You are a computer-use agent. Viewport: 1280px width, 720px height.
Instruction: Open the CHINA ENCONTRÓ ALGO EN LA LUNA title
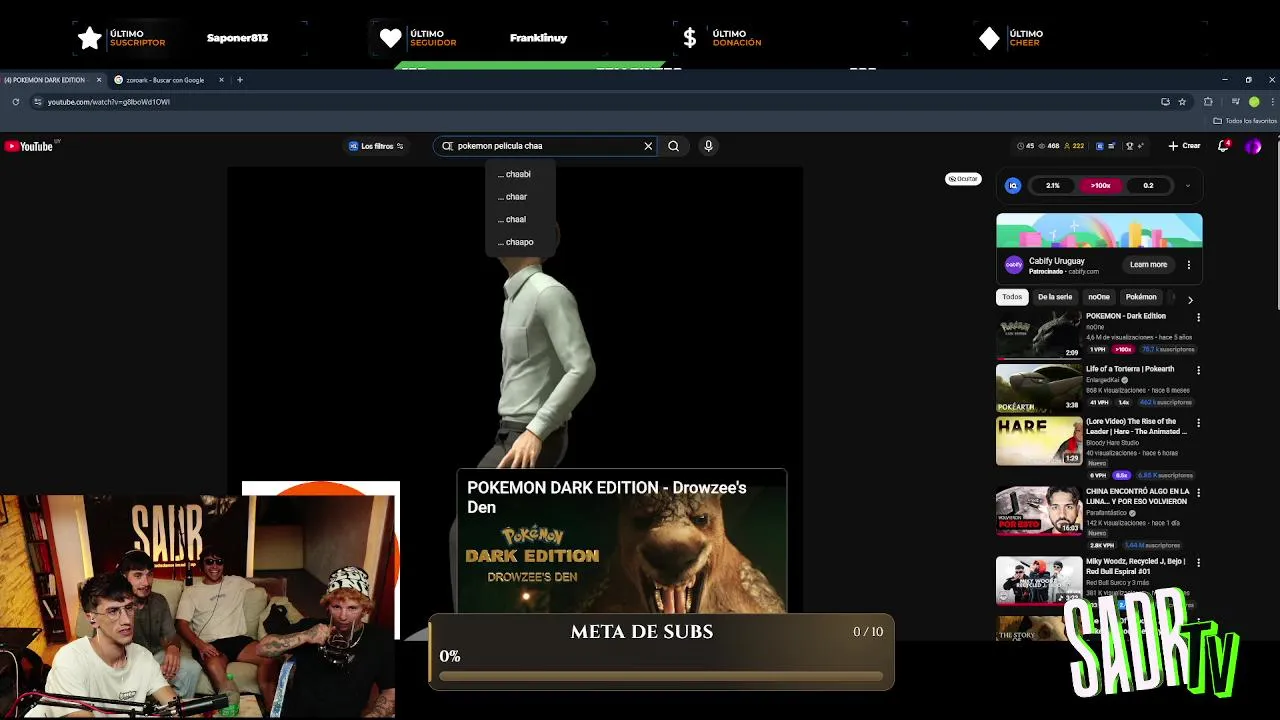1138,496
